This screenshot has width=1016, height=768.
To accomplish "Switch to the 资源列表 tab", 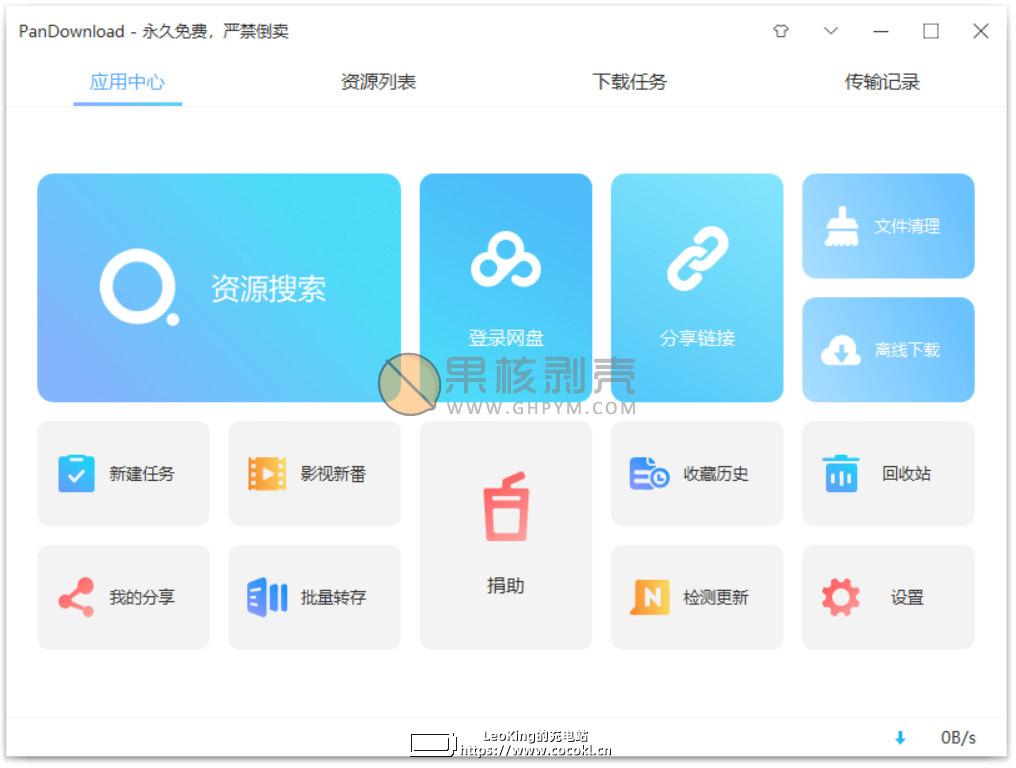I will click(378, 82).
